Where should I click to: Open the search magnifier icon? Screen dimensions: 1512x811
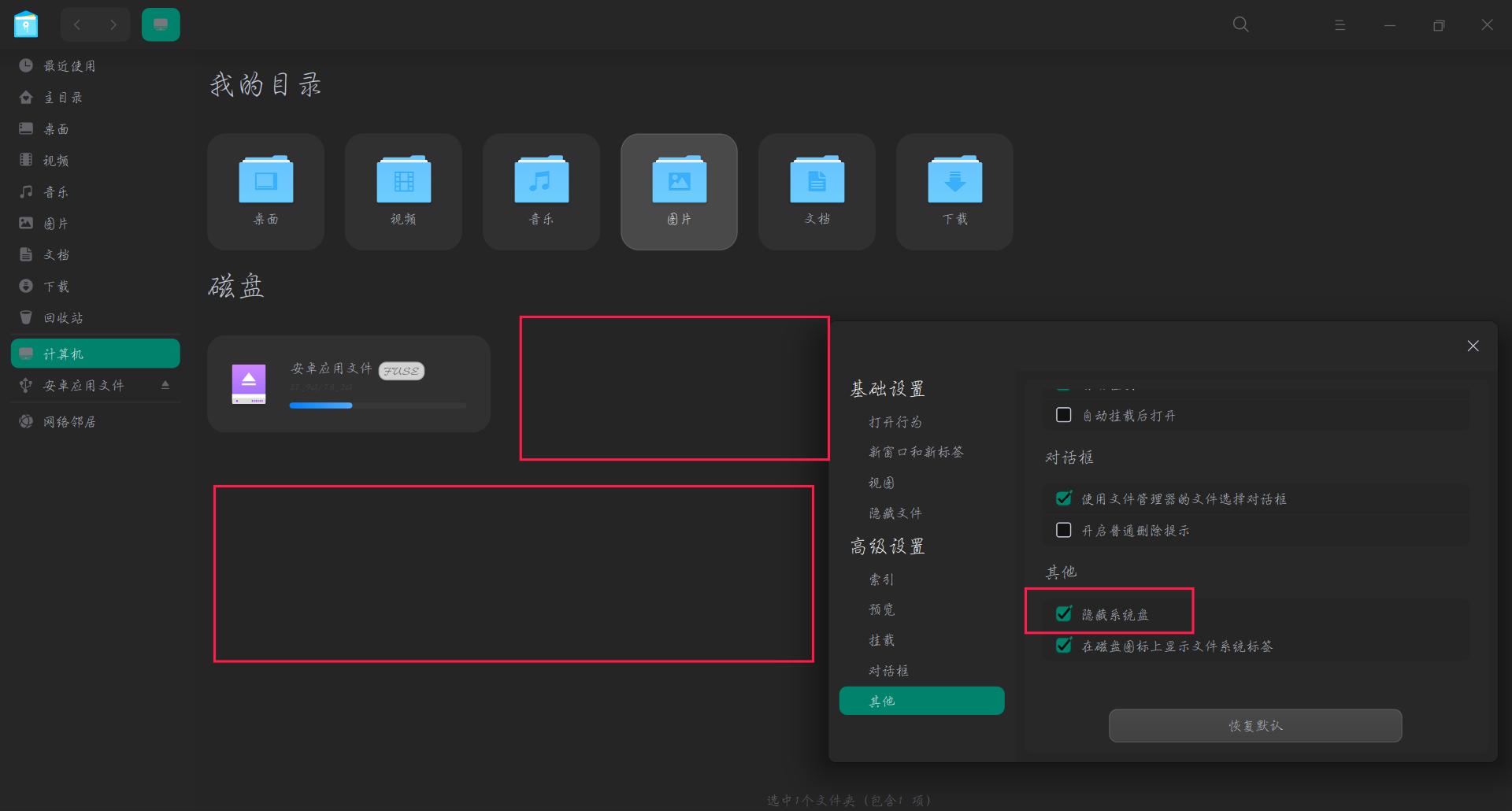tap(1240, 25)
